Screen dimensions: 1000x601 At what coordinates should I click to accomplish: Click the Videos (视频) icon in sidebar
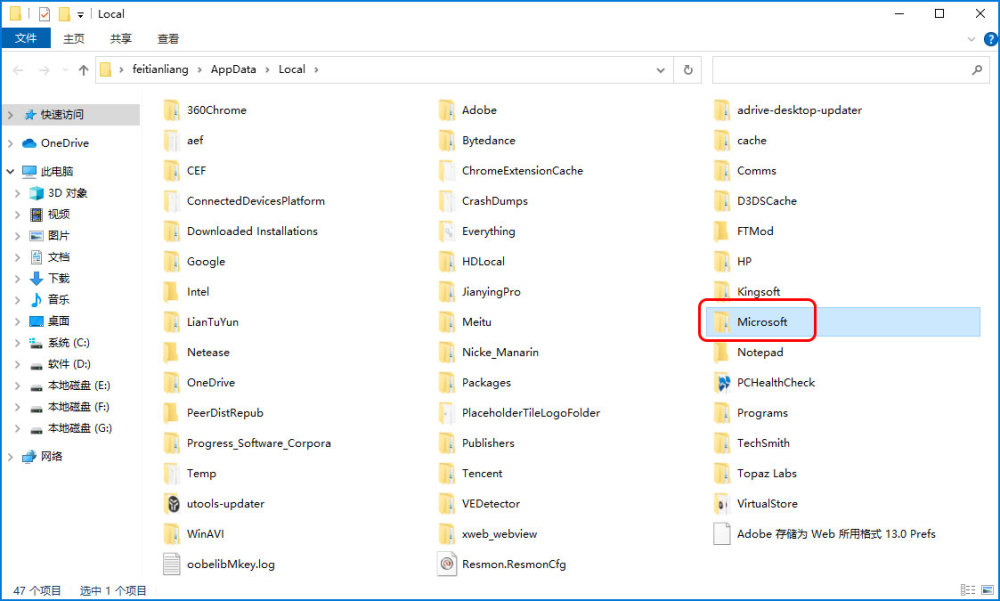pyautogui.click(x=37, y=214)
